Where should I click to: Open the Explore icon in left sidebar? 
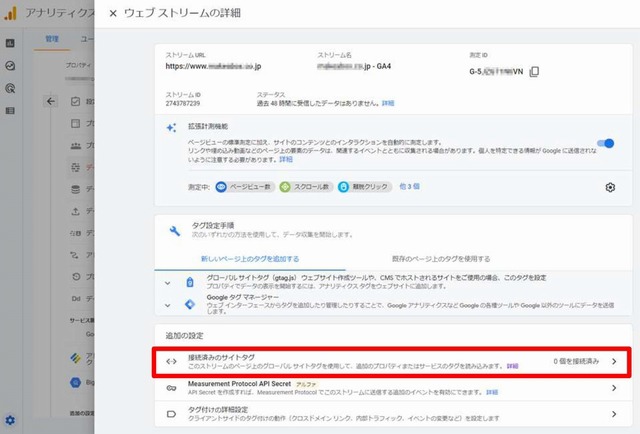10,66
